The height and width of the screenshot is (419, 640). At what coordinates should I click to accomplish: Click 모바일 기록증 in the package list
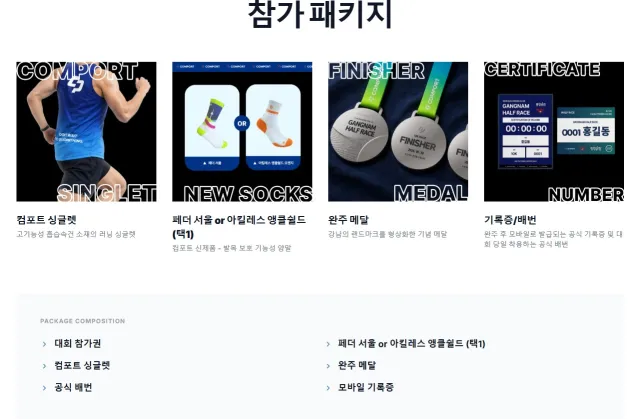pyautogui.click(x=366, y=388)
